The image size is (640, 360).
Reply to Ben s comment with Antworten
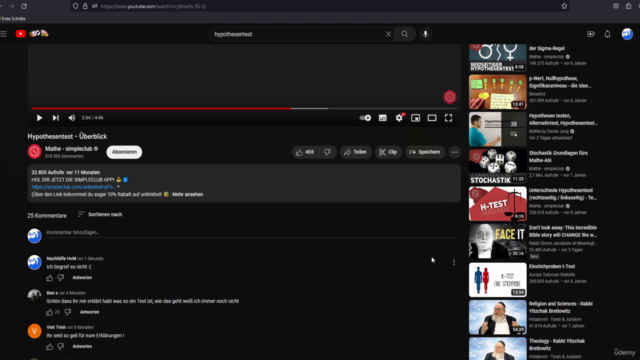[x=89, y=312]
